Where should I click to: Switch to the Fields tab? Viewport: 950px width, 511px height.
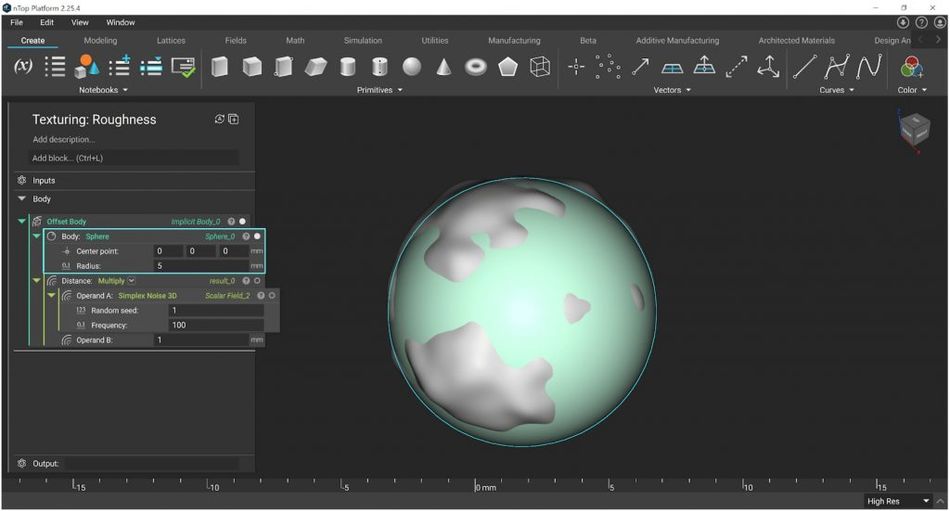click(x=236, y=41)
